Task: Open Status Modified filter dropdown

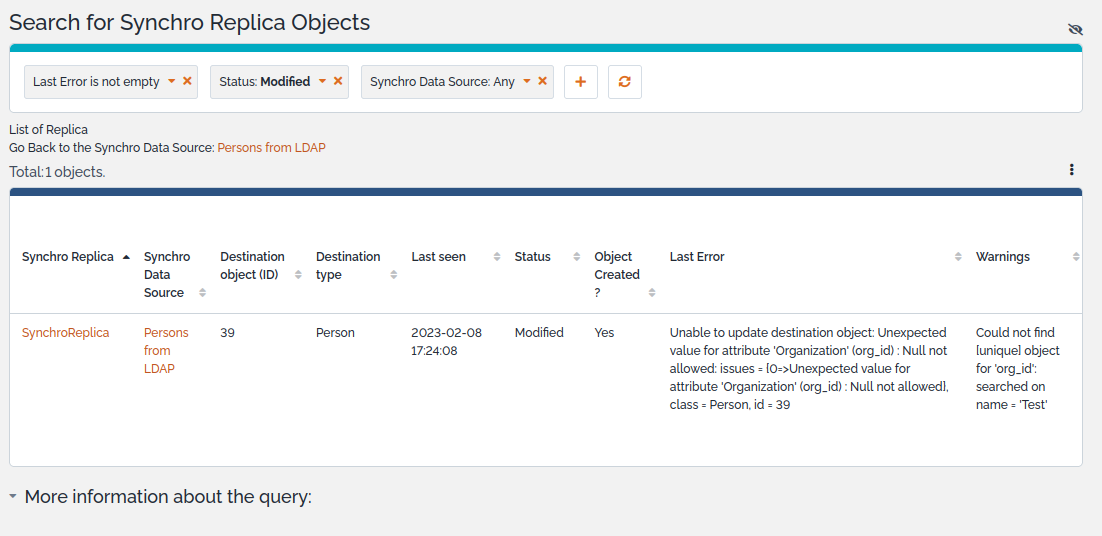Action: [322, 82]
